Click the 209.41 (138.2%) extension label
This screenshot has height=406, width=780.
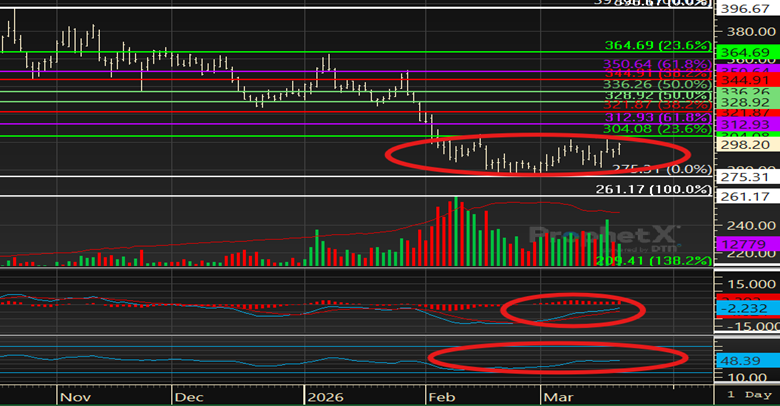coord(654,261)
